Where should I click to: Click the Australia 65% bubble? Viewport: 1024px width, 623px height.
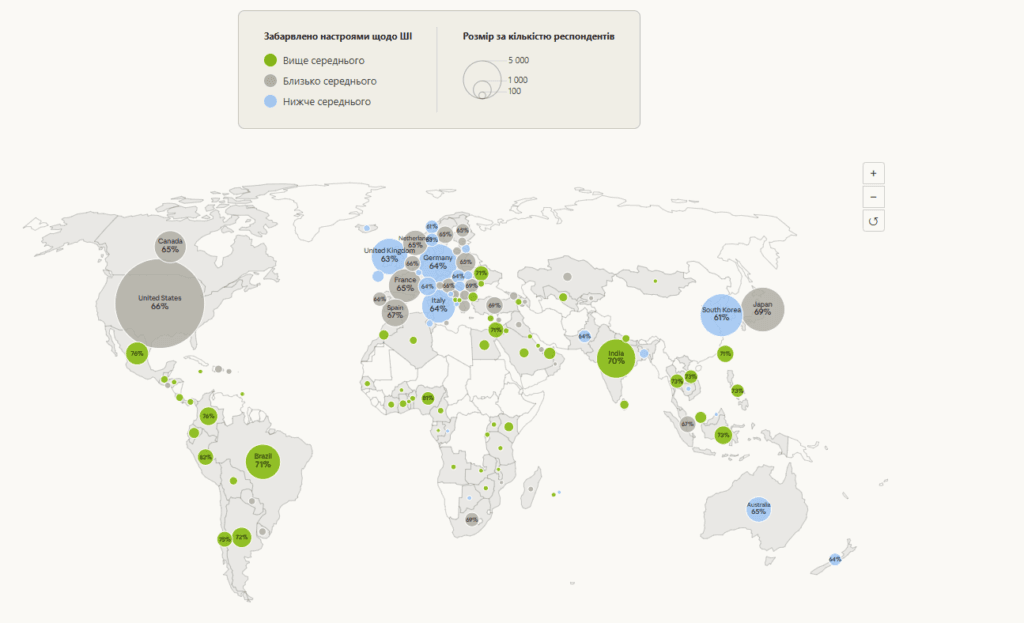click(759, 509)
